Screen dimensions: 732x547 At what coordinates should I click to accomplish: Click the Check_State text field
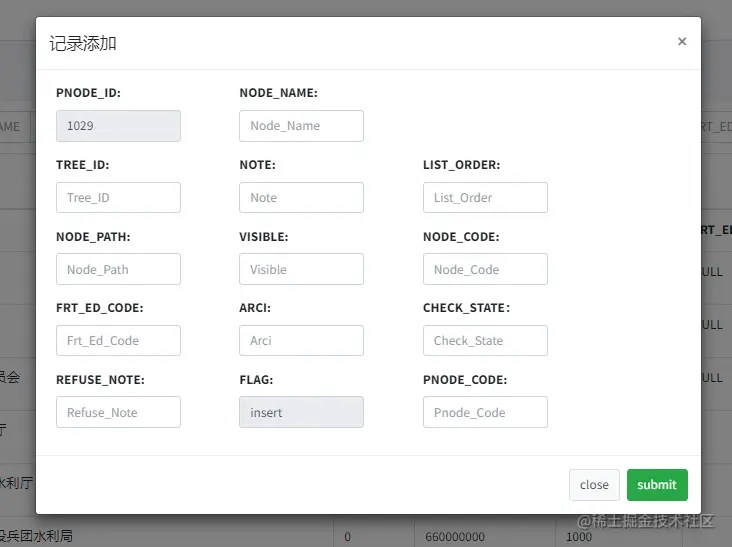(485, 341)
